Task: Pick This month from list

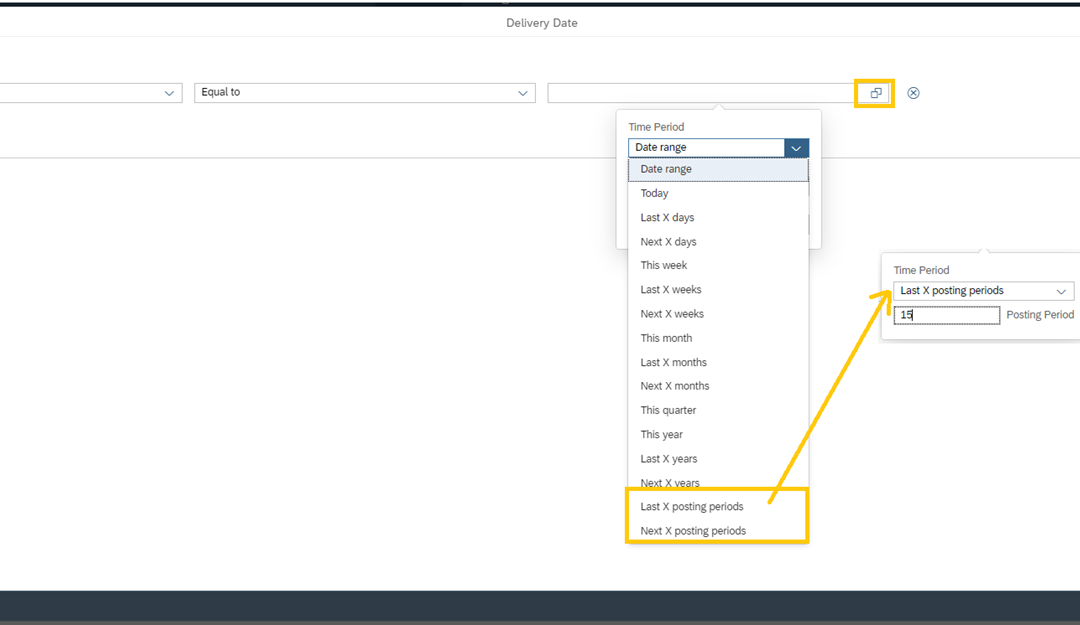Action: [666, 338]
